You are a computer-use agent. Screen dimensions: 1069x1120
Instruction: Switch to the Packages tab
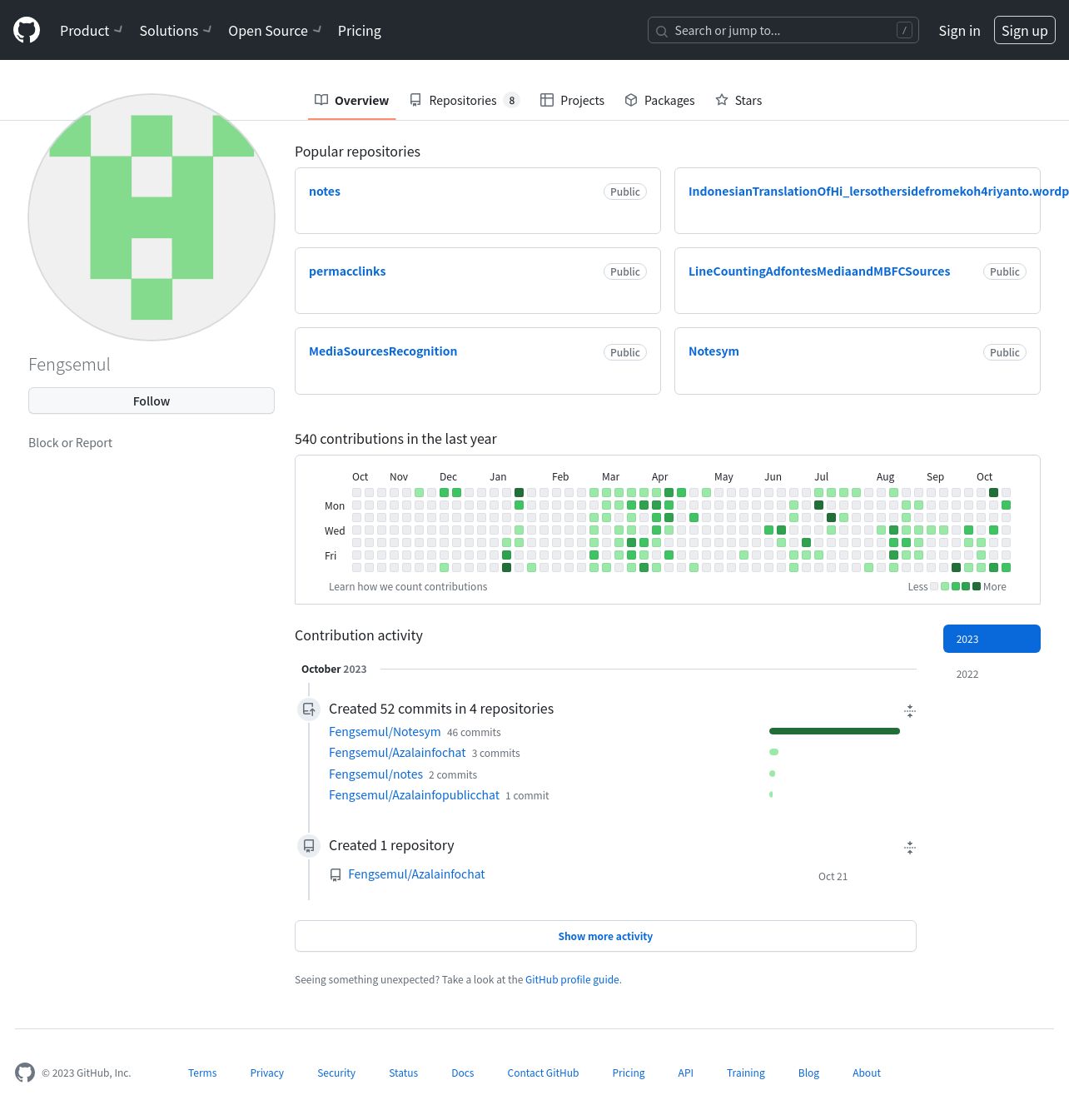click(659, 101)
